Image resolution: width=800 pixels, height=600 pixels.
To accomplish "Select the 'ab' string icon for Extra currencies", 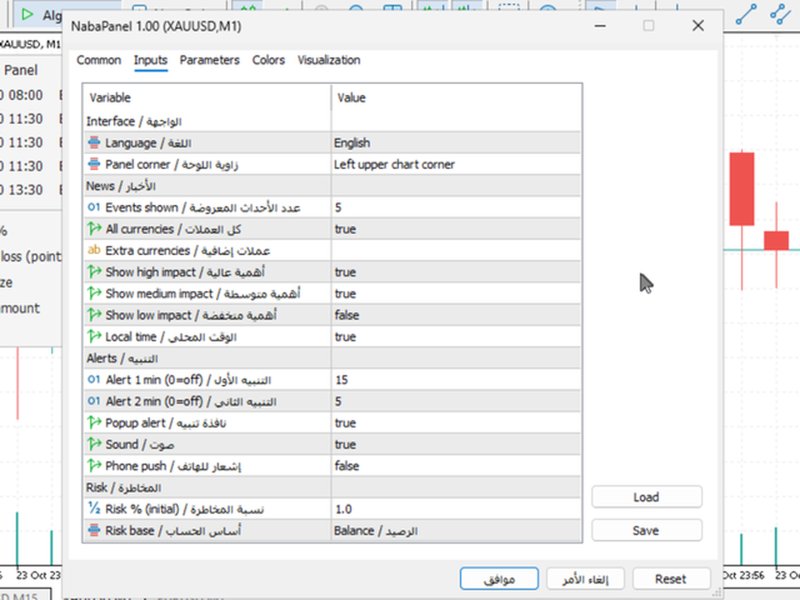I will click(94, 250).
